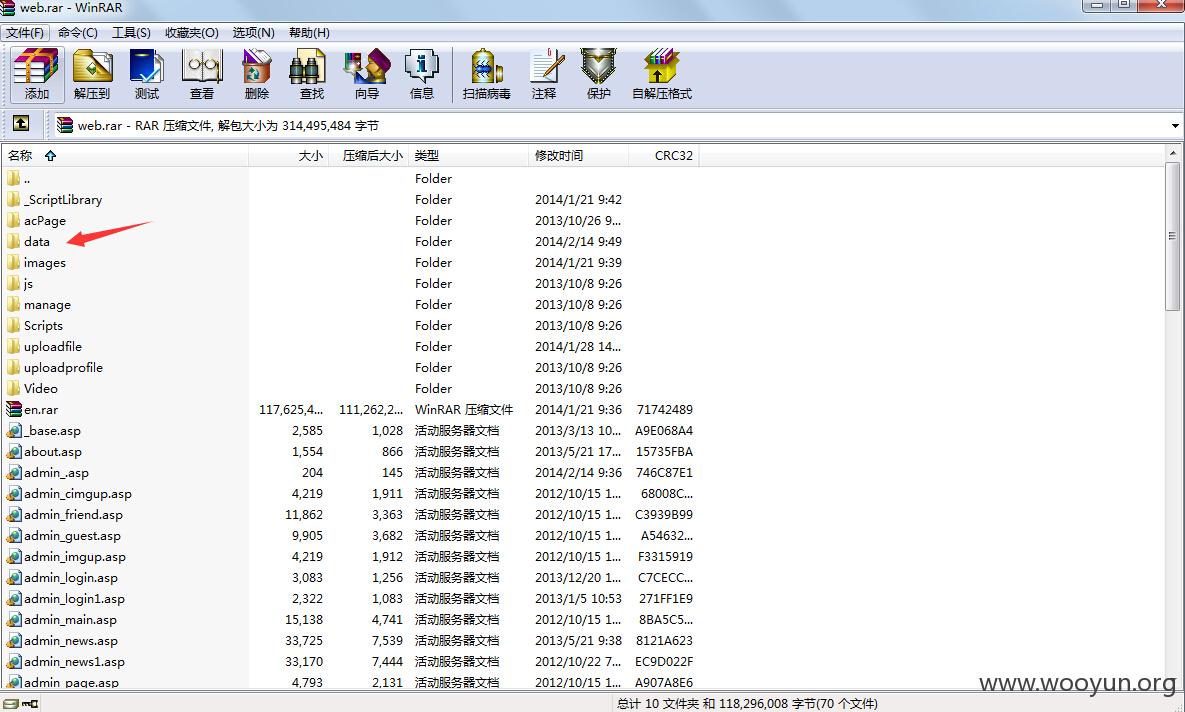The width and height of the screenshot is (1185, 712).
Task: Select admin_main.asp file
Action: (x=70, y=620)
